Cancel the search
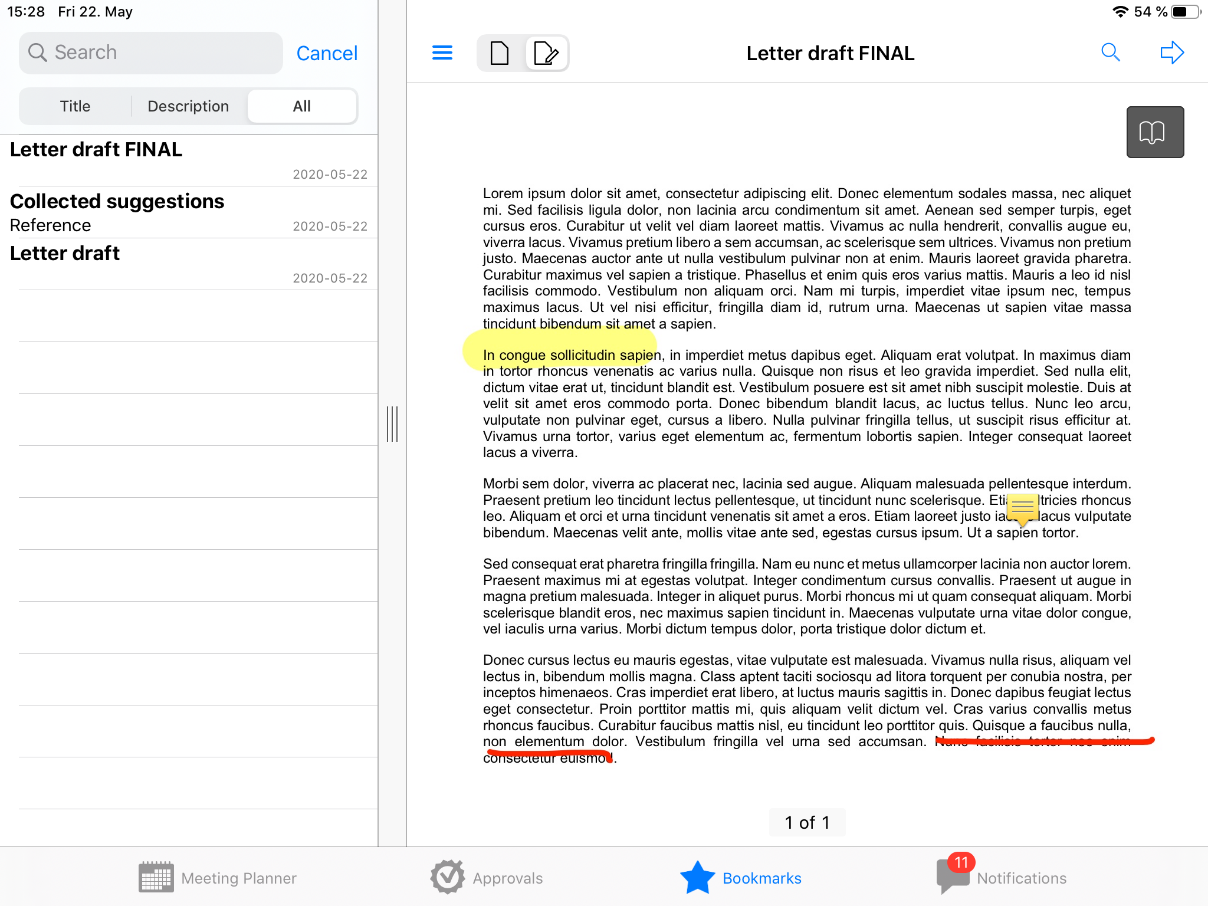 pos(327,53)
